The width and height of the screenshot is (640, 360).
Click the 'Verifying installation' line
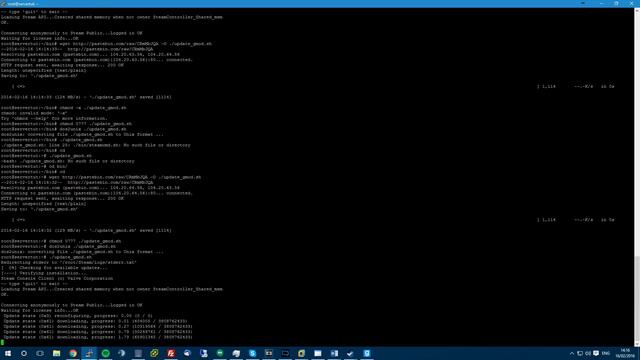click(x=43, y=273)
